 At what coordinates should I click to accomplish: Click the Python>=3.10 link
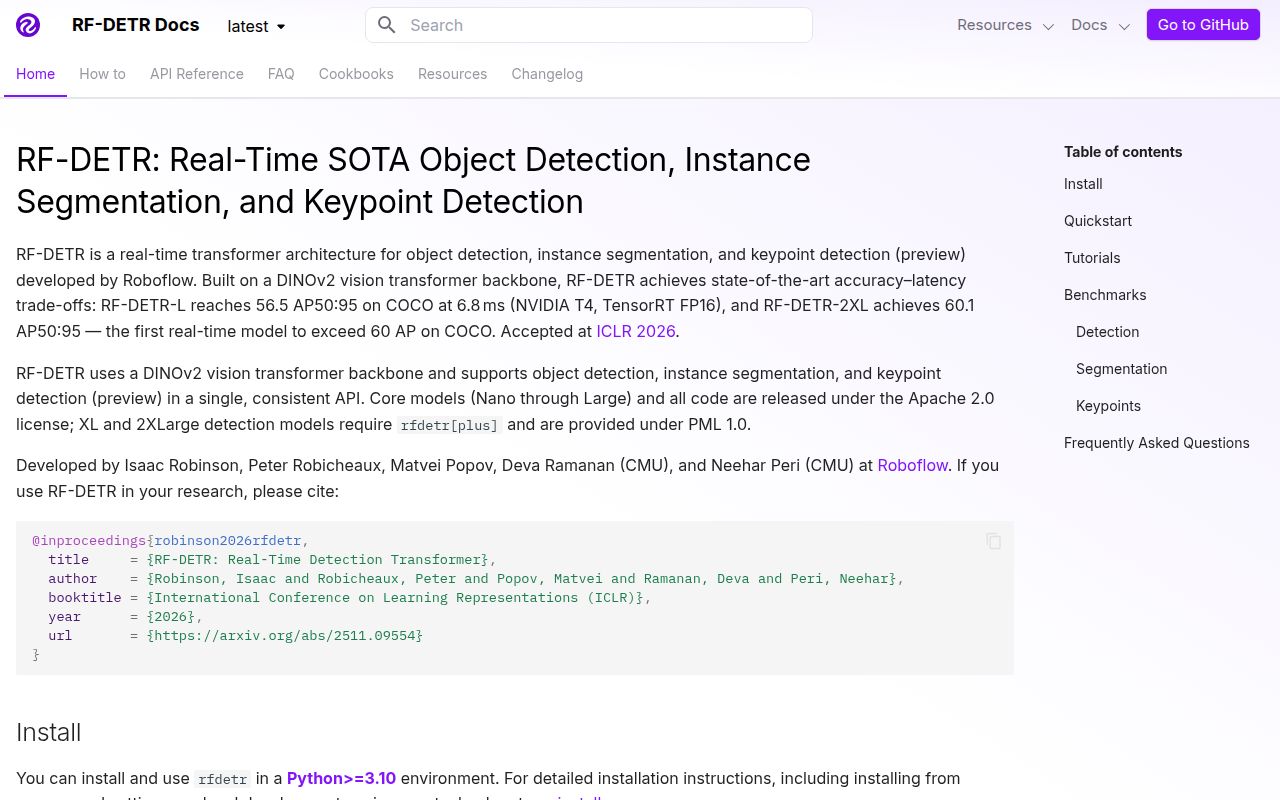click(341, 778)
